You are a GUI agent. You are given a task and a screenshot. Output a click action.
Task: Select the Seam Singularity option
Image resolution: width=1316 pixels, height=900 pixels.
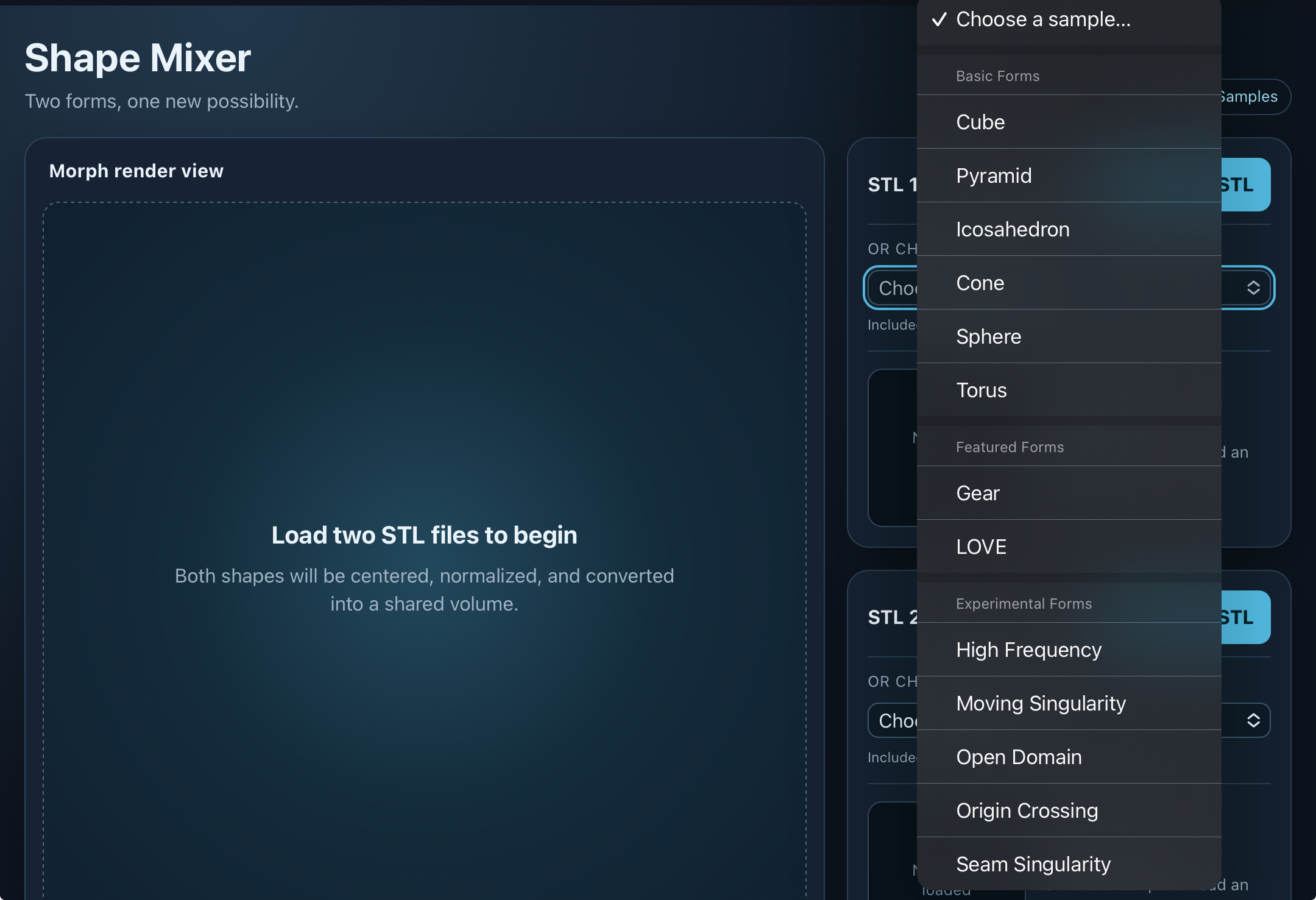(x=1069, y=864)
